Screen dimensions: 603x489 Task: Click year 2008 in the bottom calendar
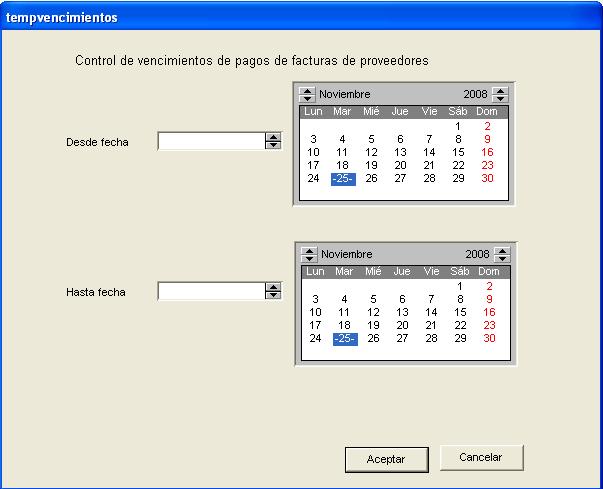tap(477, 254)
